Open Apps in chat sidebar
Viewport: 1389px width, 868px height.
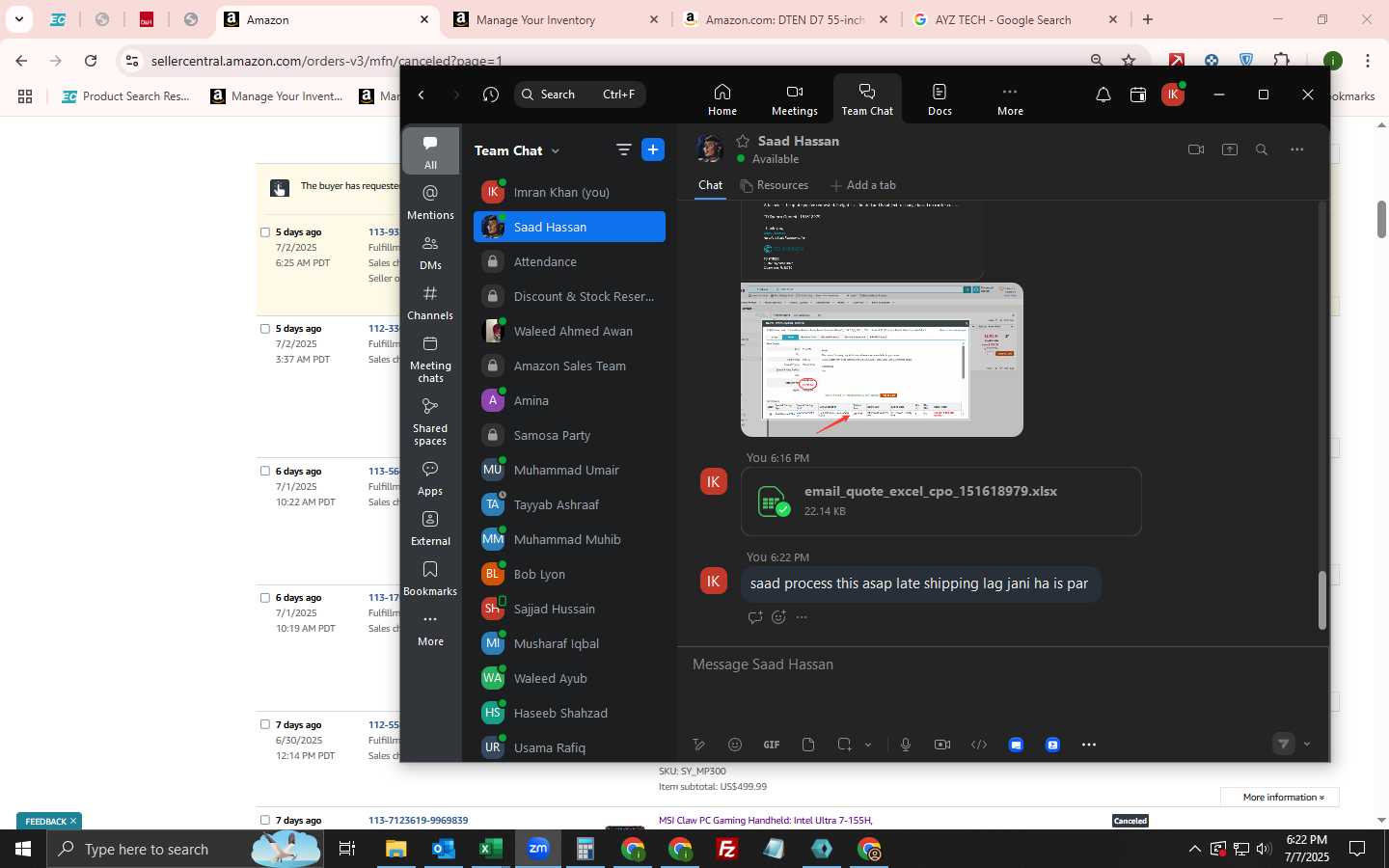430,478
